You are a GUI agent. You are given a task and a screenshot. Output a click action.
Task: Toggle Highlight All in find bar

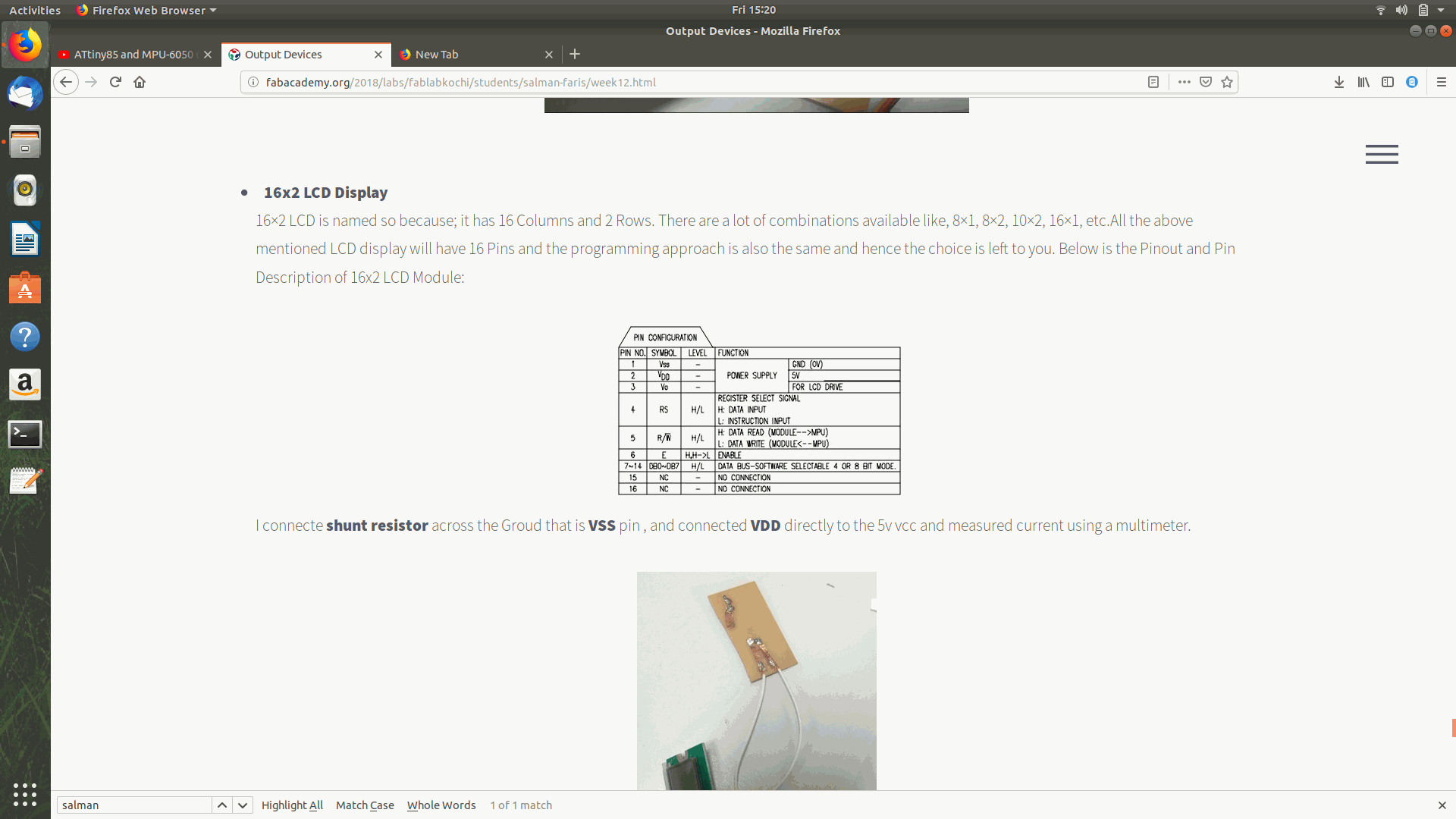click(x=292, y=805)
